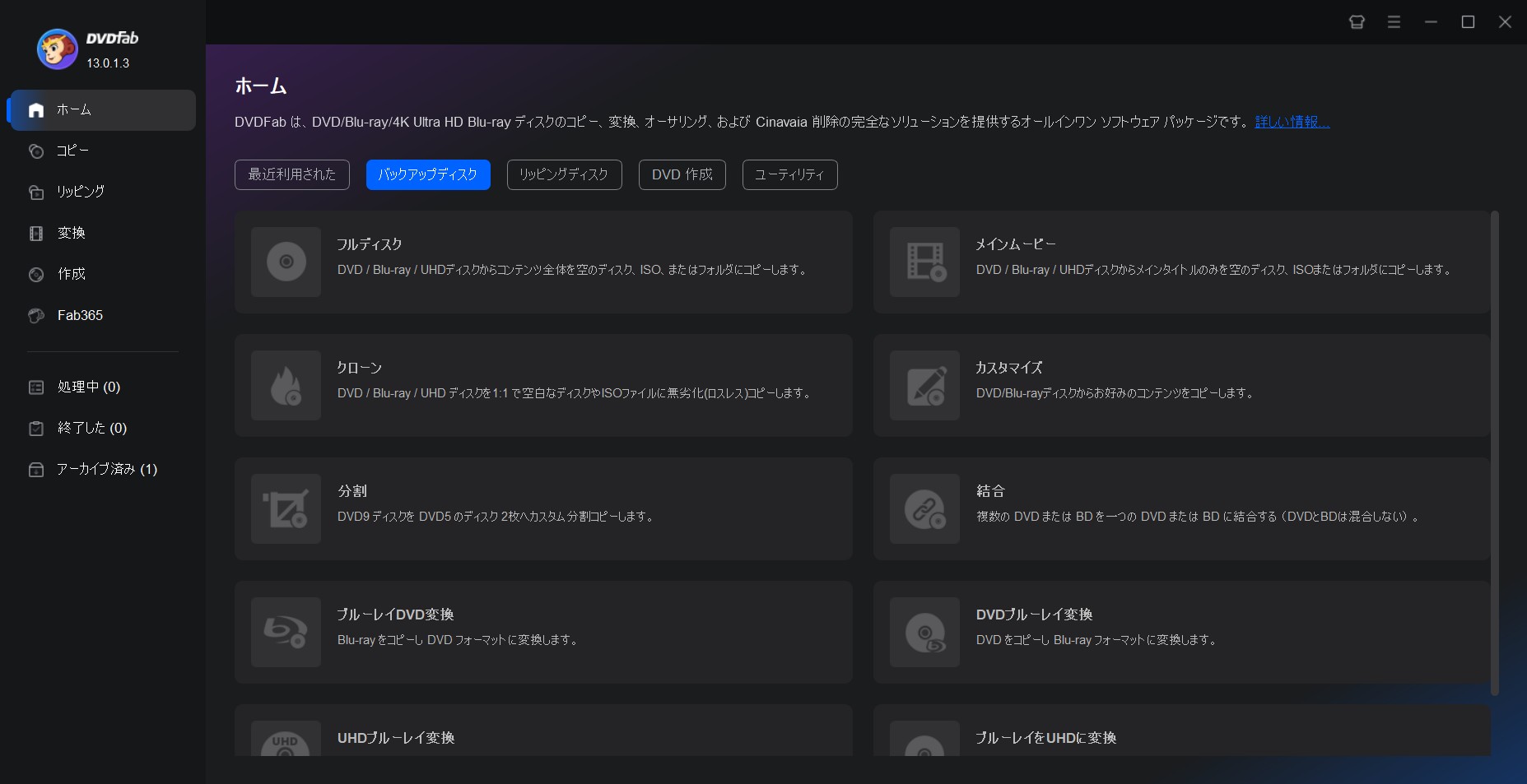Open the ユーティリティ tab
This screenshot has height=784, width=1527.
point(790,174)
